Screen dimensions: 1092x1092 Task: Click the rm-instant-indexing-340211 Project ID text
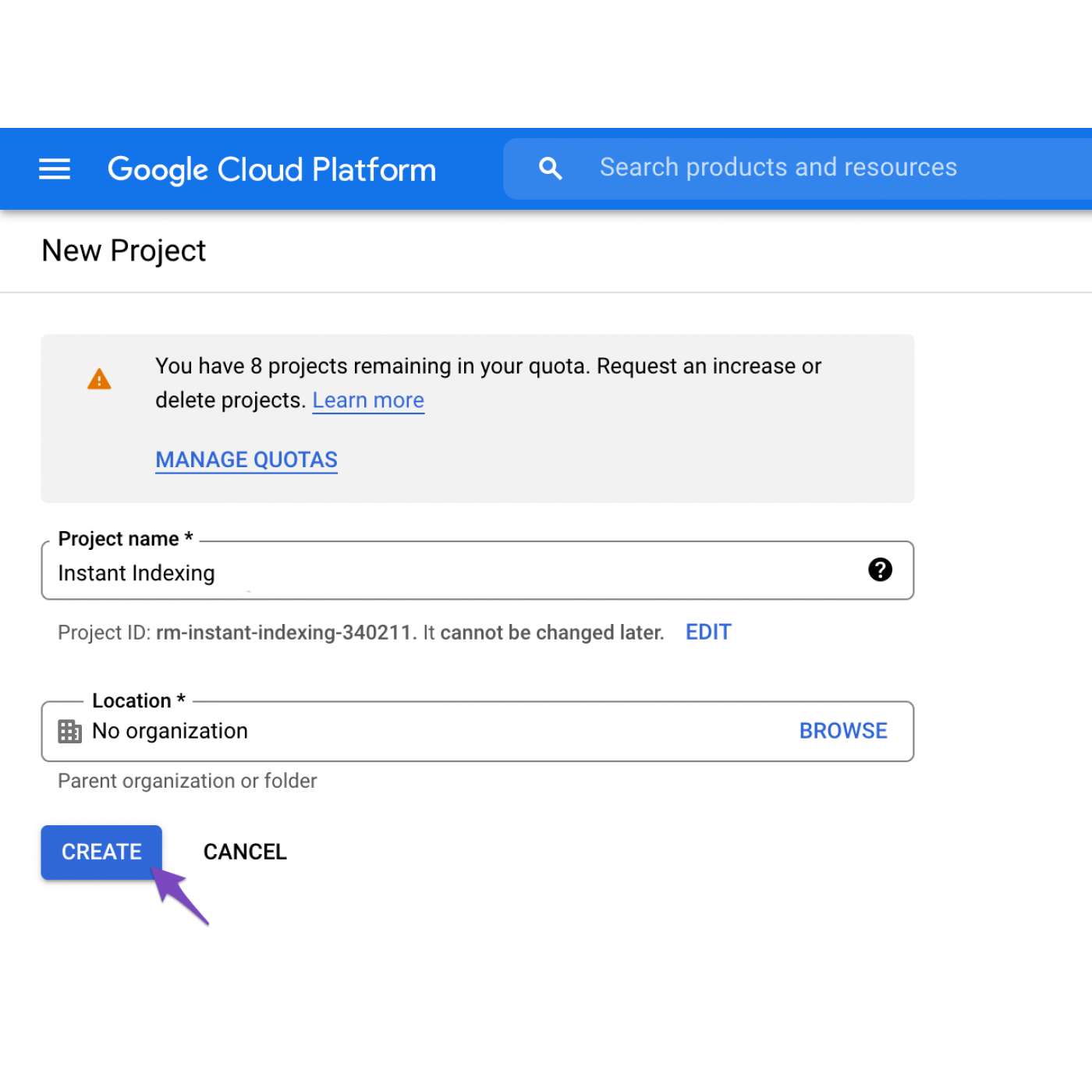(x=284, y=633)
